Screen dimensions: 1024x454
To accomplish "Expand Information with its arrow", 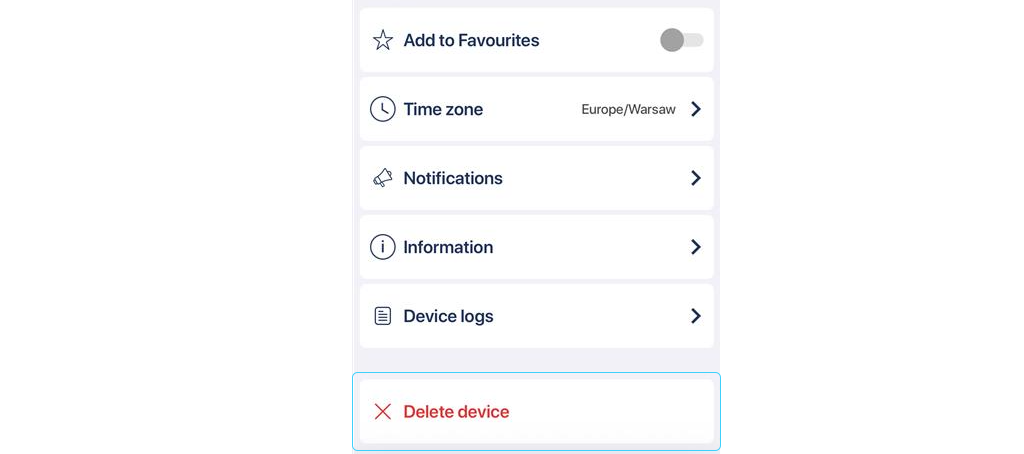I will pos(696,247).
